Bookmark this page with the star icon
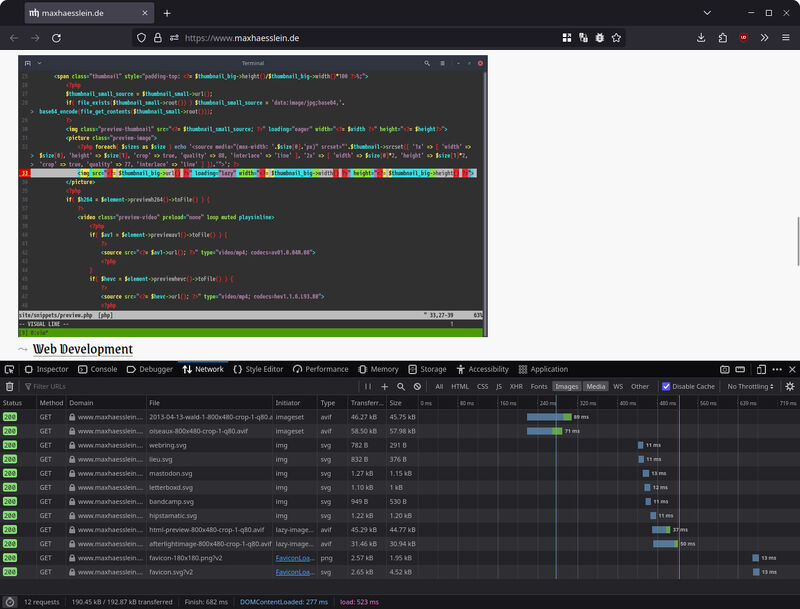 tap(616, 38)
